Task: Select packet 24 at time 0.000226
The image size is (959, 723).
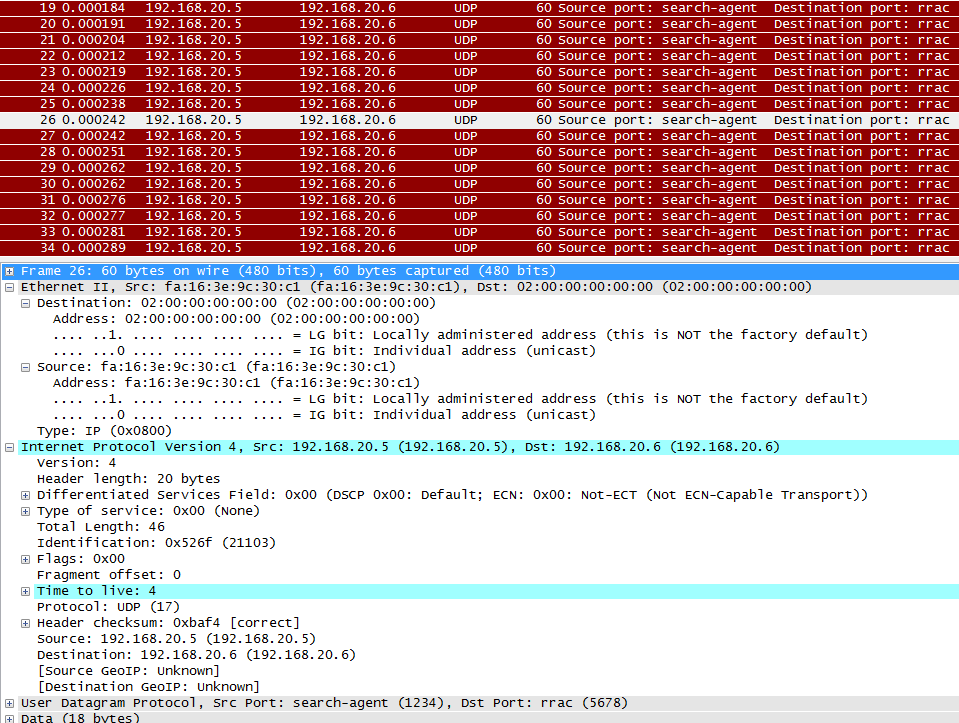Action: [x=480, y=87]
